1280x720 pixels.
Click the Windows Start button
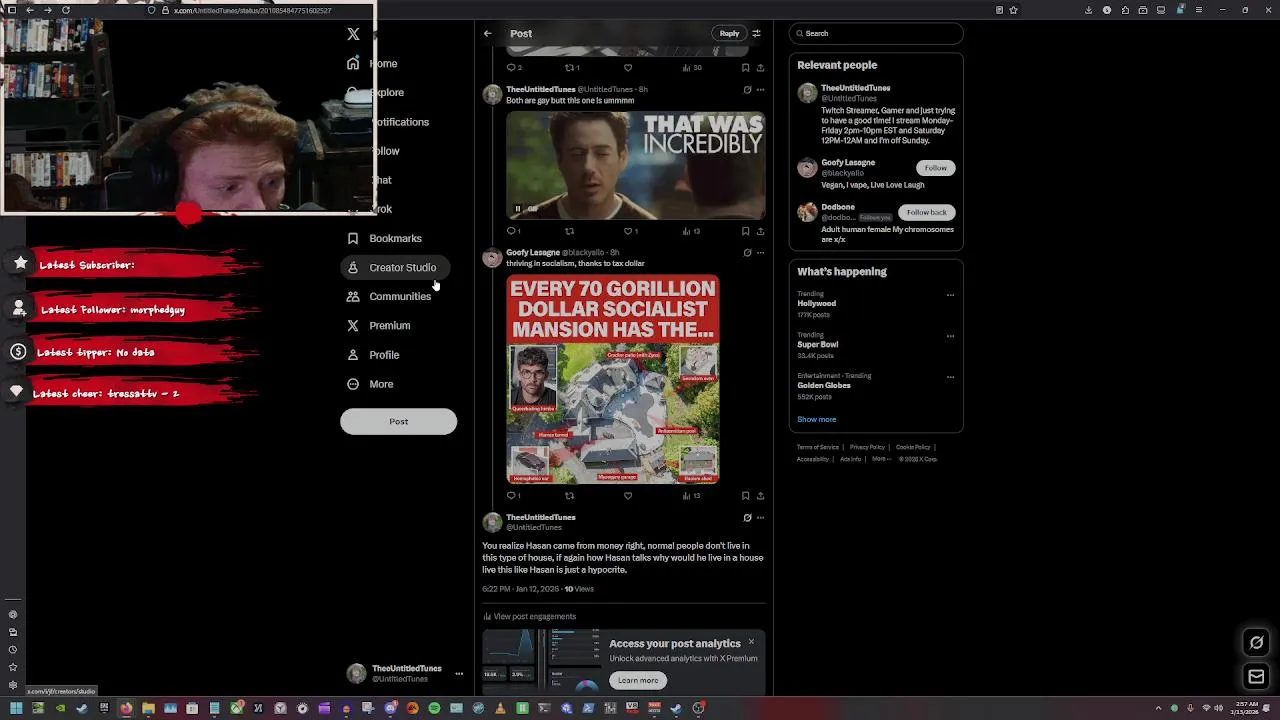pyautogui.click(x=16, y=708)
